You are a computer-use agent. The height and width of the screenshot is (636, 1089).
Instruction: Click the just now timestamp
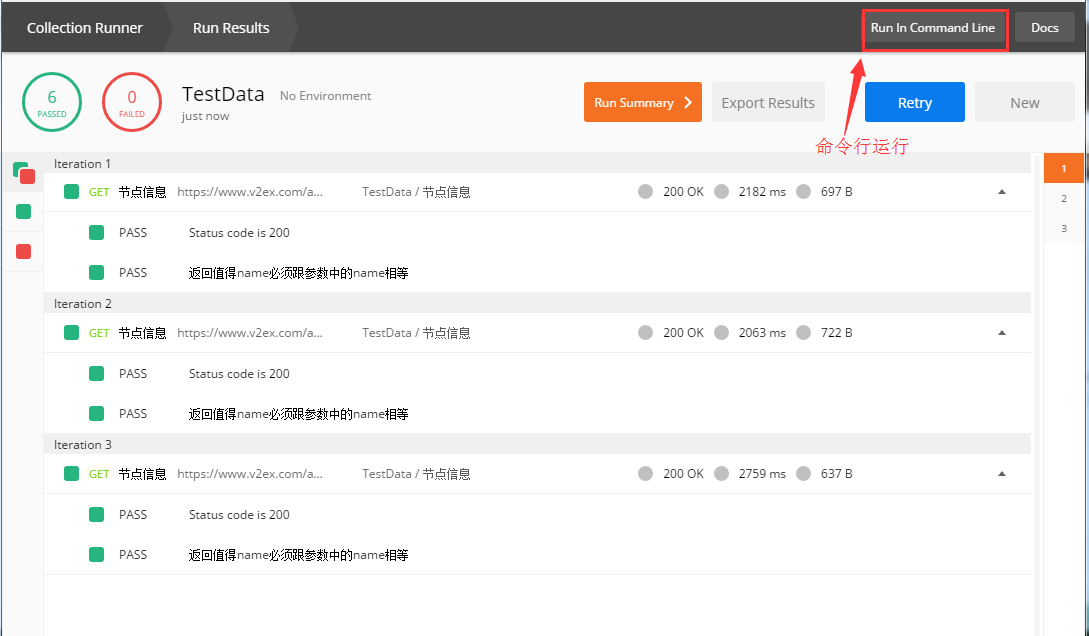[x=206, y=116]
